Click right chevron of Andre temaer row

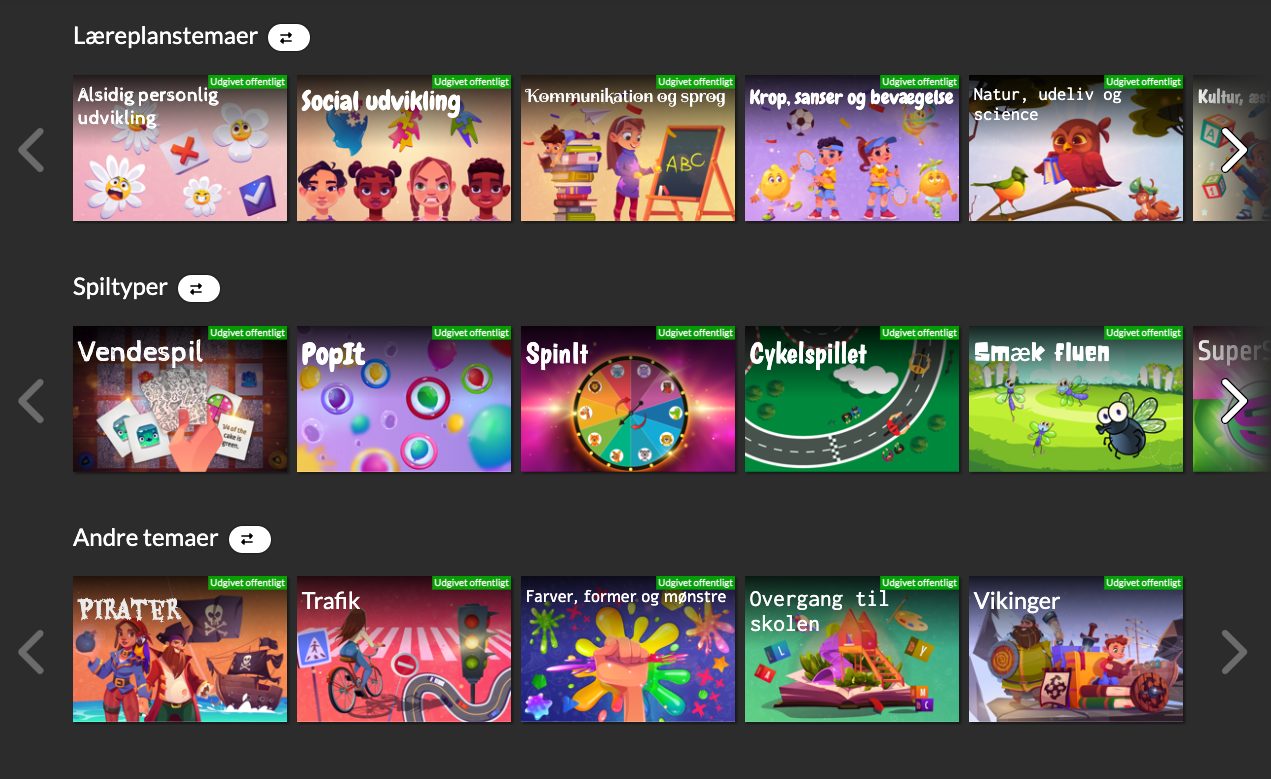pos(1234,651)
